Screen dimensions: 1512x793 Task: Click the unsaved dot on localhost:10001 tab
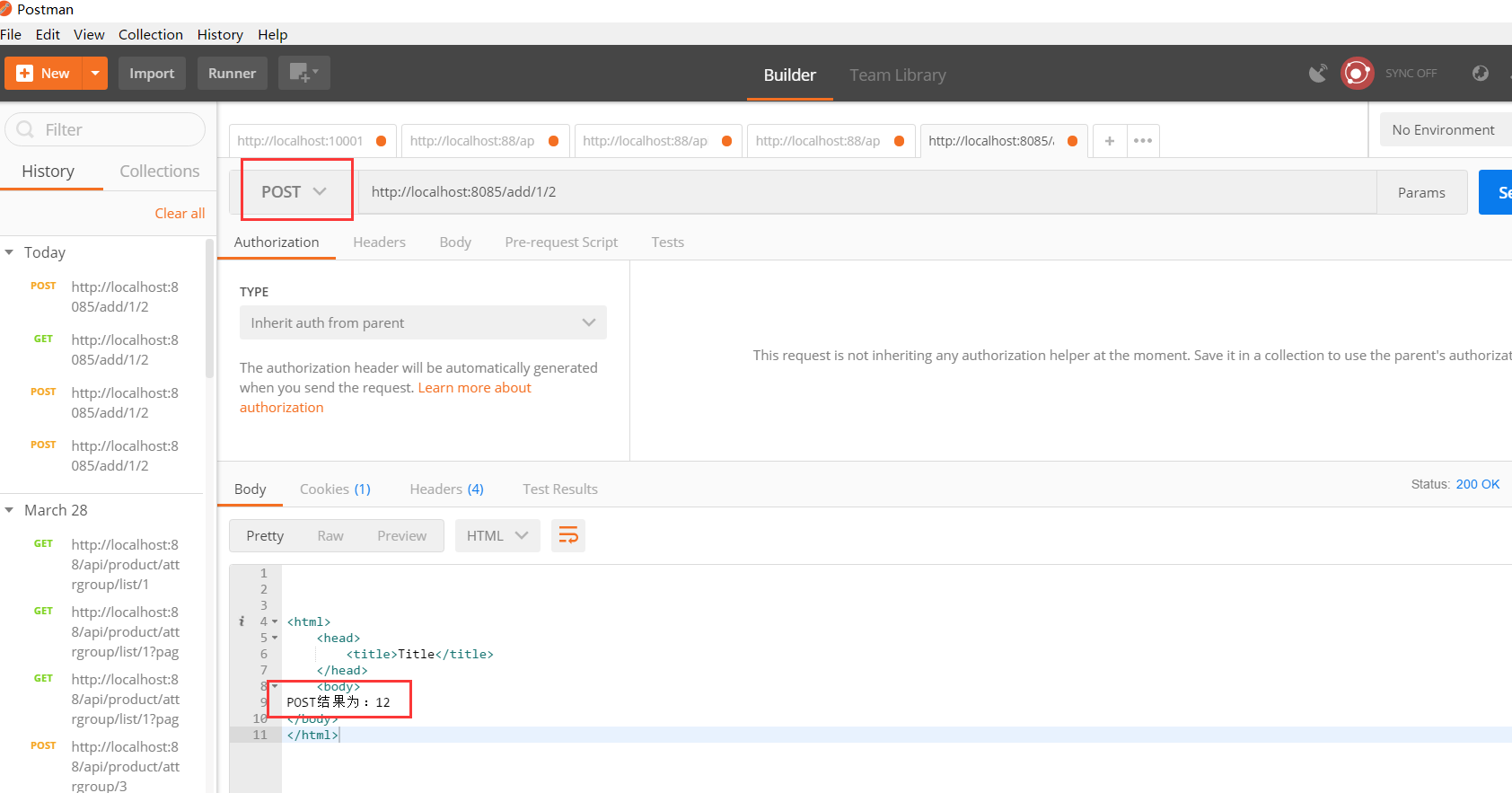click(x=382, y=141)
